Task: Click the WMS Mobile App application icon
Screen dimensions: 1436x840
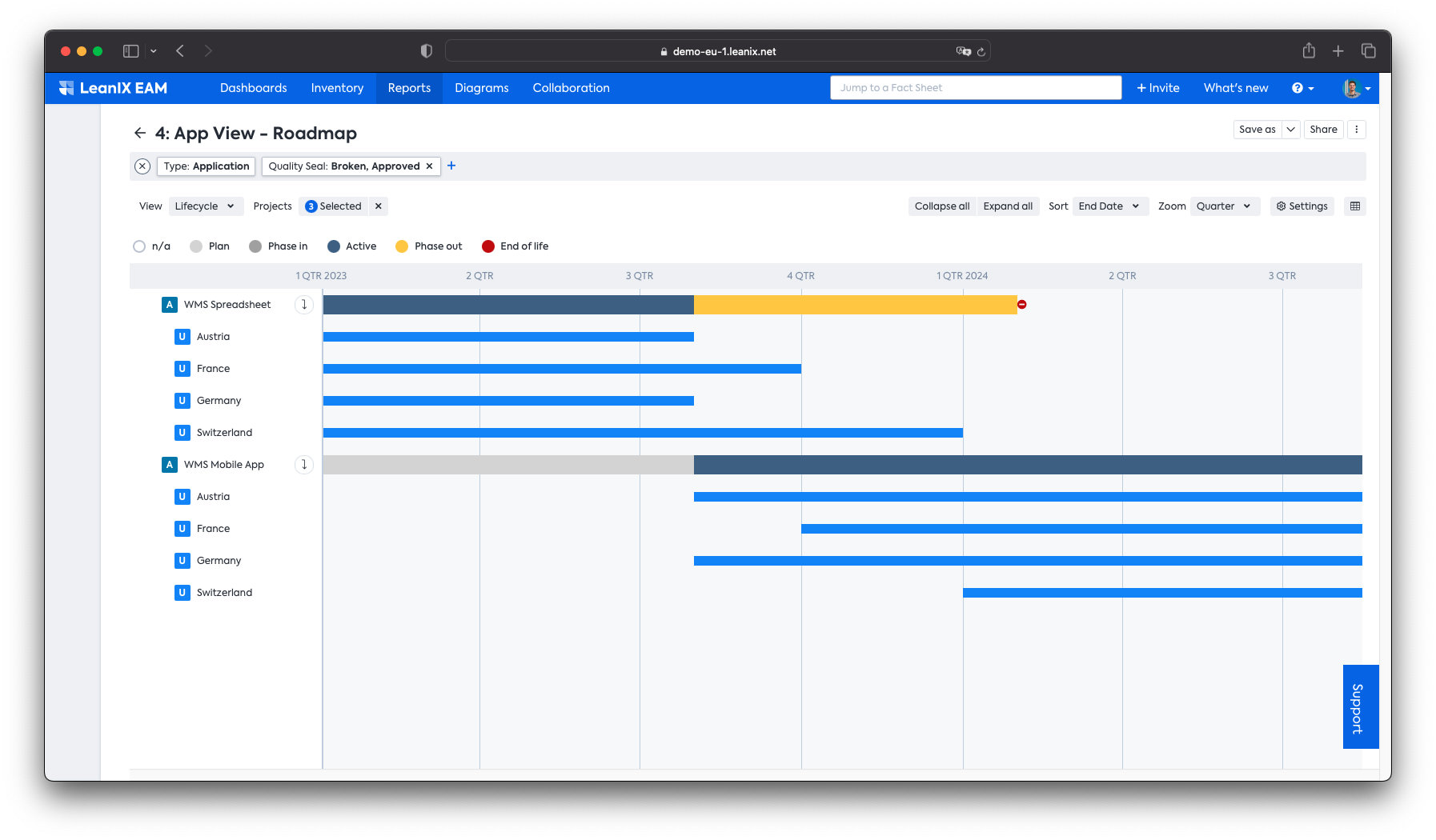Action: point(170,465)
